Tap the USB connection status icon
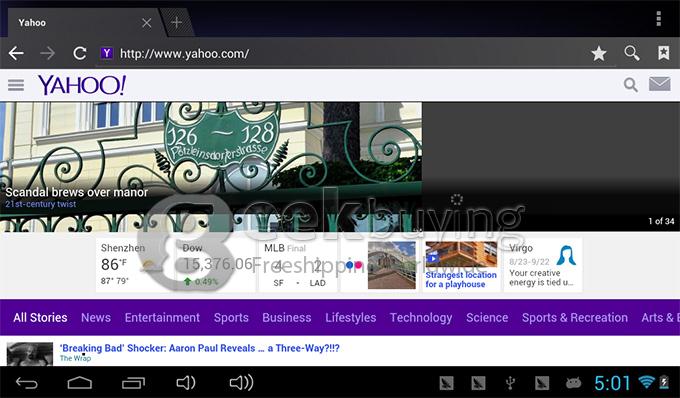680x398 pixels. (x=510, y=383)
